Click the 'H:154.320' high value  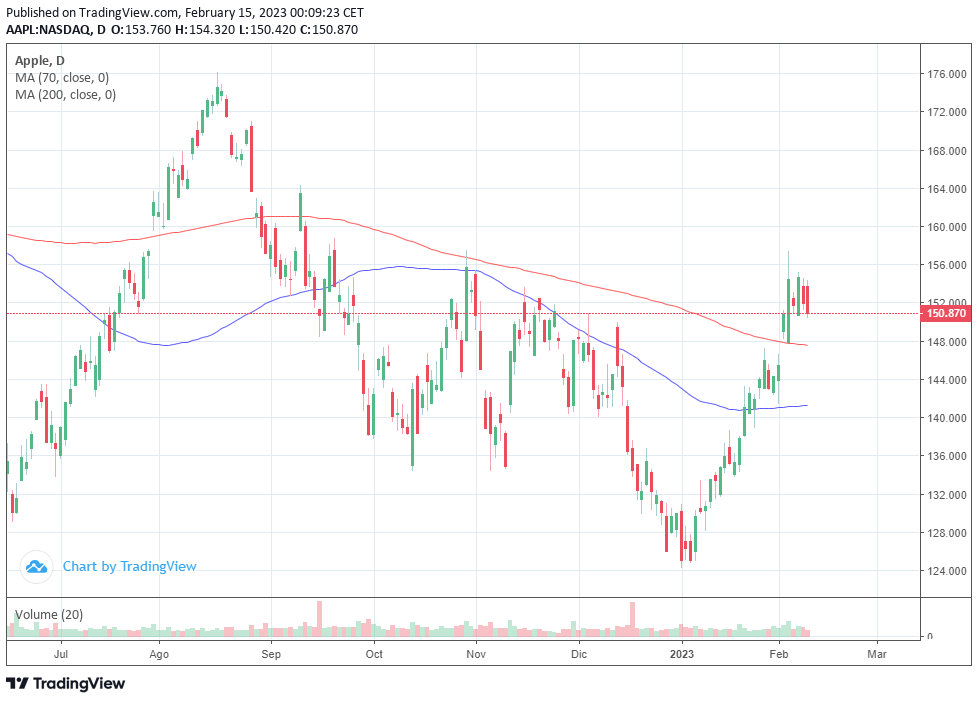point(205,29)
